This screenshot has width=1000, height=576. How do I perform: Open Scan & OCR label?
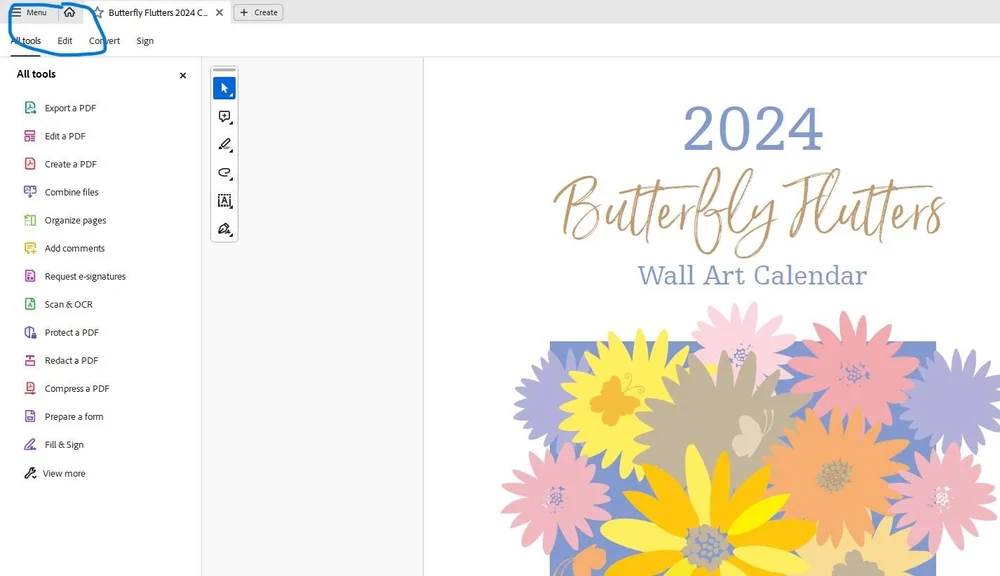pos(68,304)
